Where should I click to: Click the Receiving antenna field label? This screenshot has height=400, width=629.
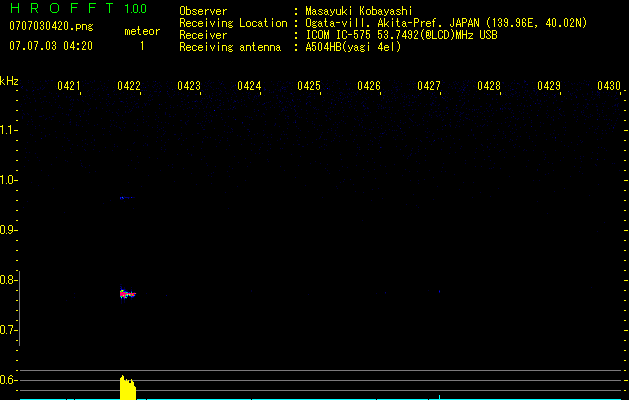[x=230, y=47]
